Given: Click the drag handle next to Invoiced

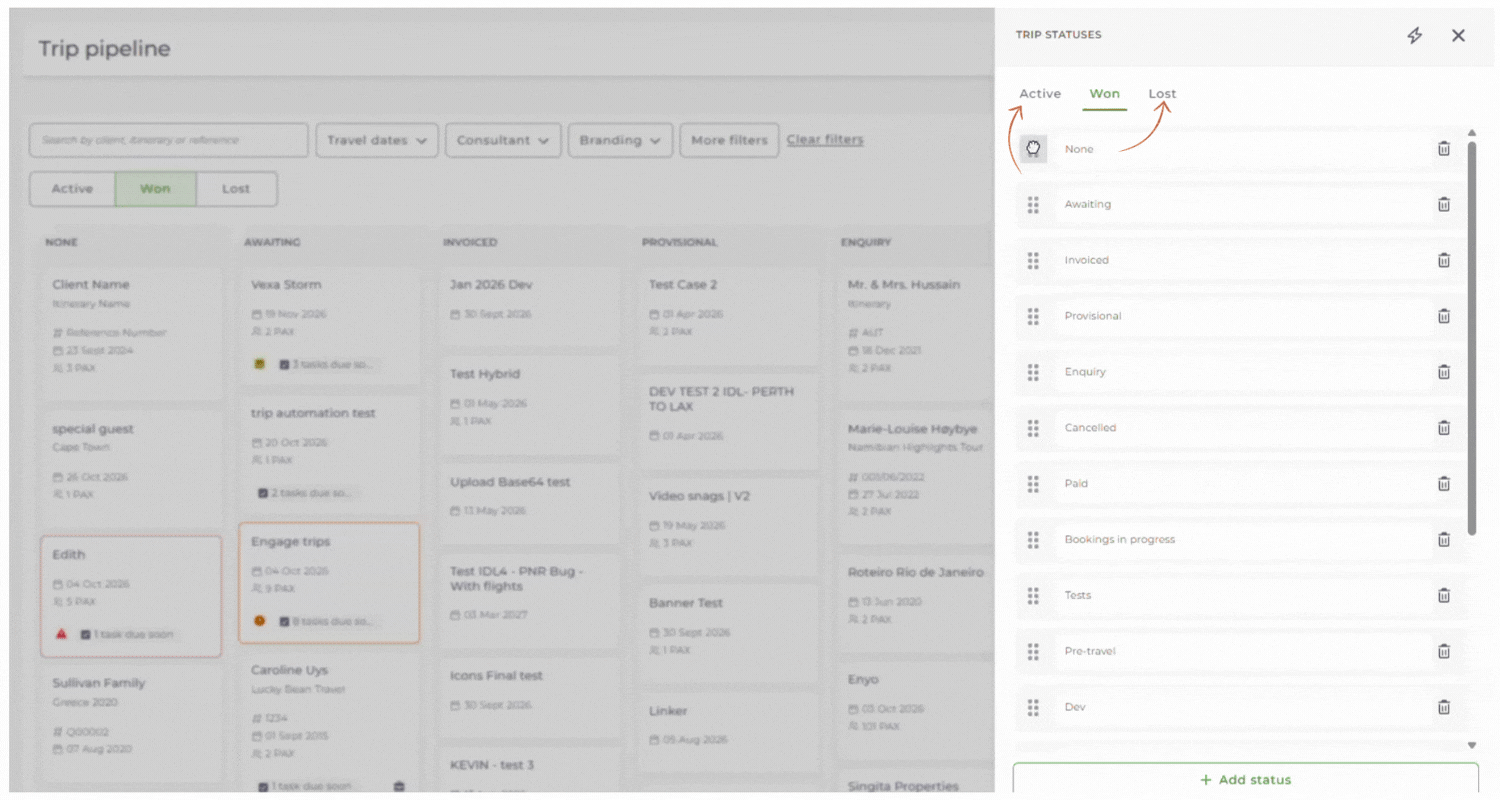Looking at the screenshot, I should [x=1033, y=261].
